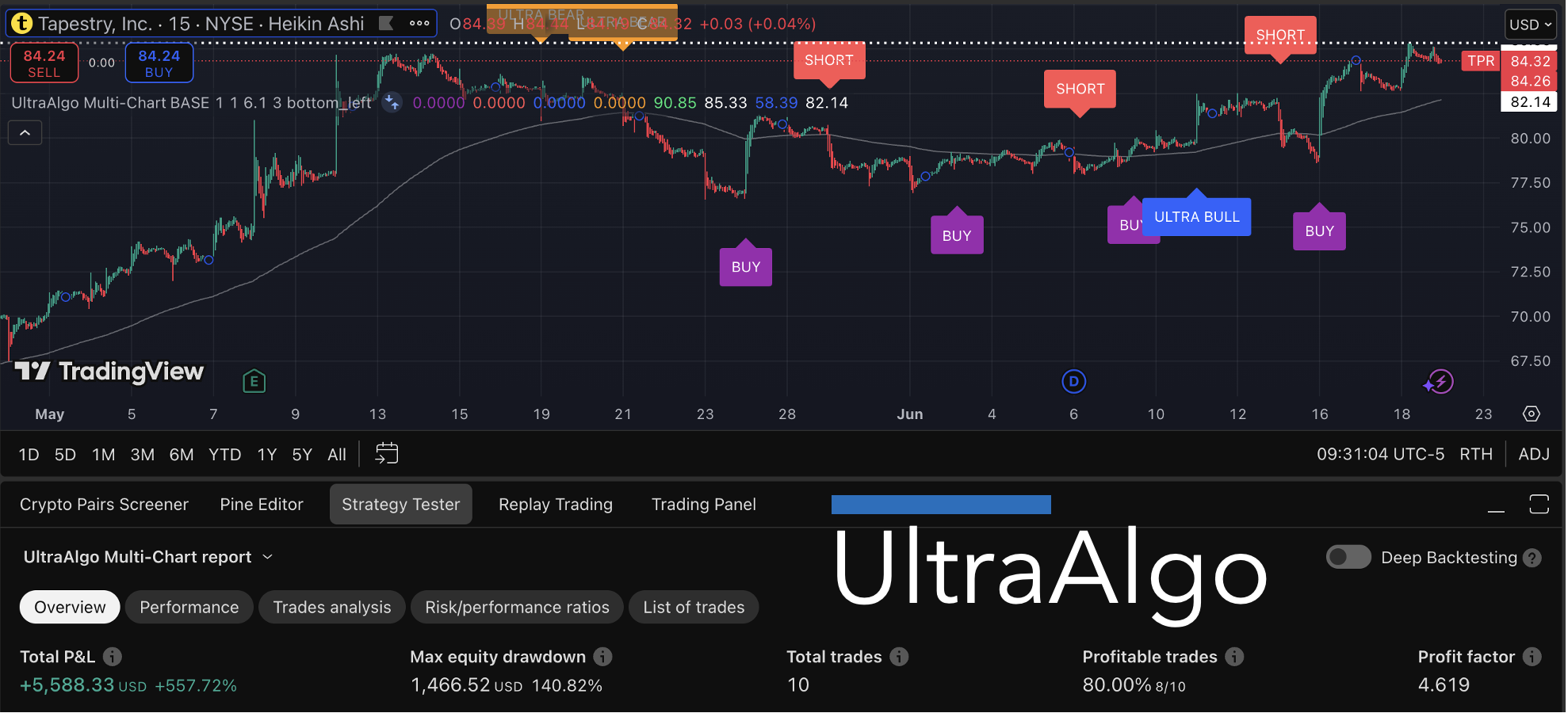Open chart settings hexagon gear icon

tap(1532, 414)
